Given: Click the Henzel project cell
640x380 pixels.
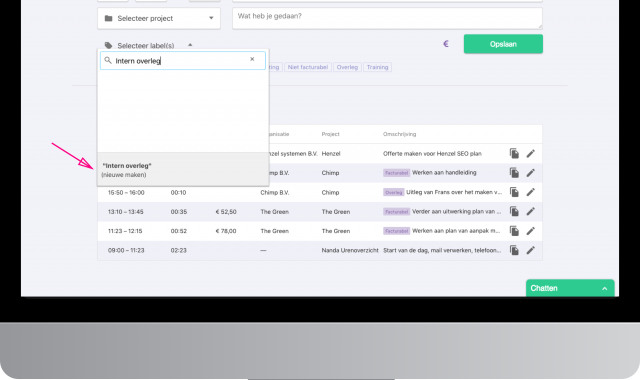Looking at the screenshot, I should 331,153.
